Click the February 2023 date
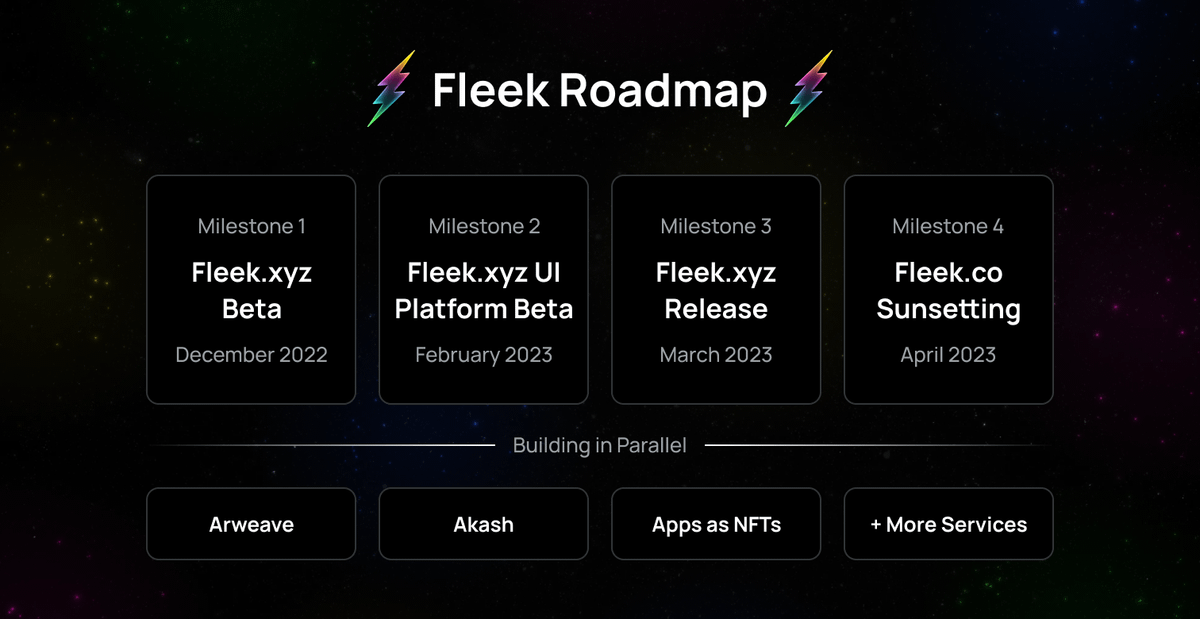1200x619 pixels. [x=484, y=355]
